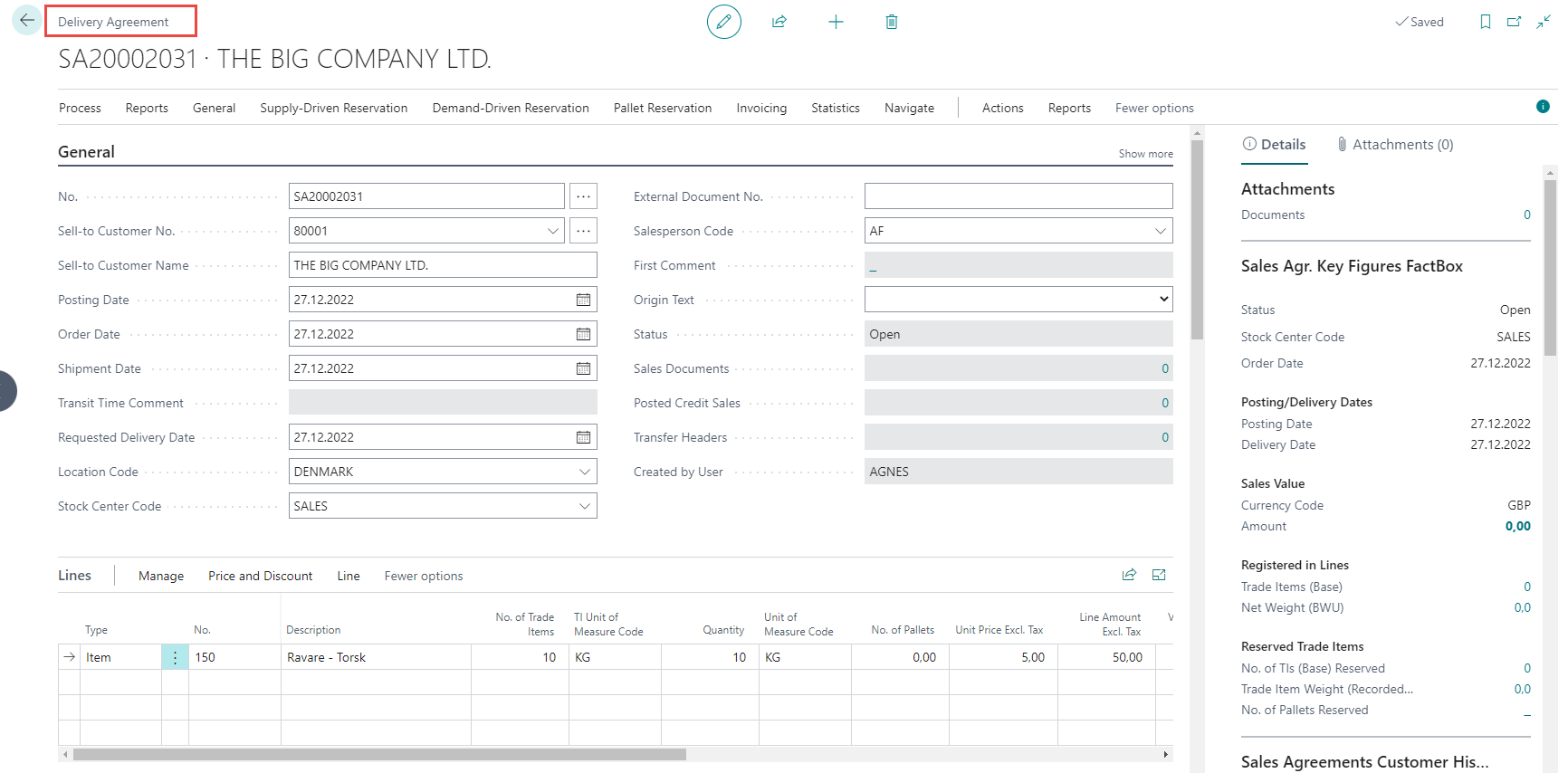Viewport: 1568px width, 773px height.
Task: Open page in new window icon
Action: (1514, 22)
